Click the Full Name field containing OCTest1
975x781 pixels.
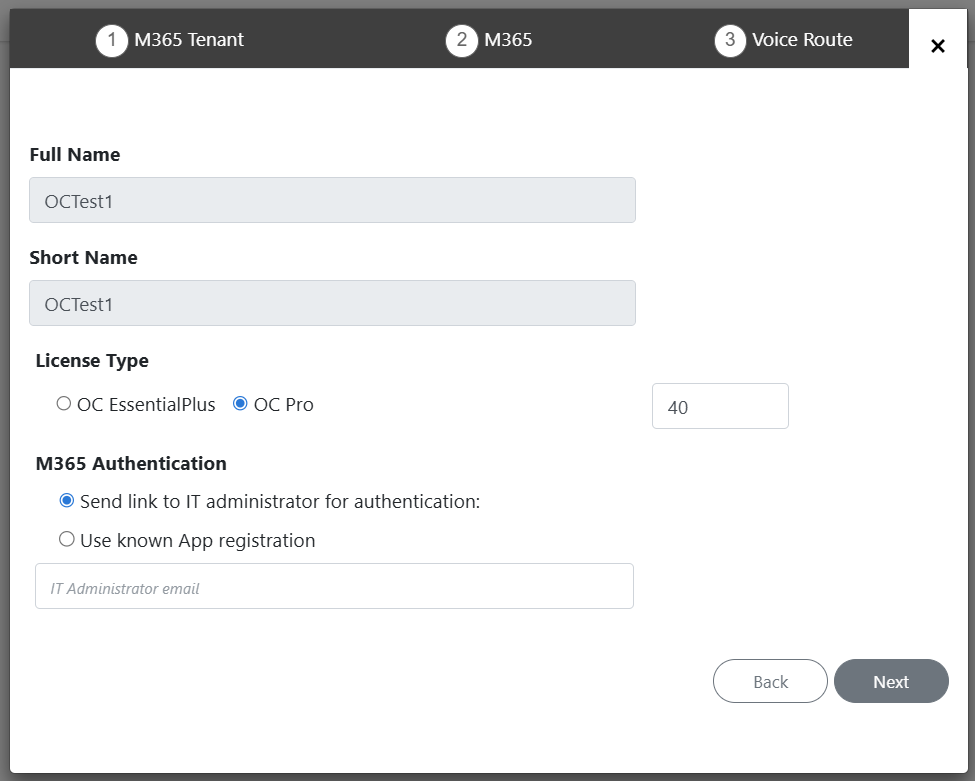coord(332,200)
